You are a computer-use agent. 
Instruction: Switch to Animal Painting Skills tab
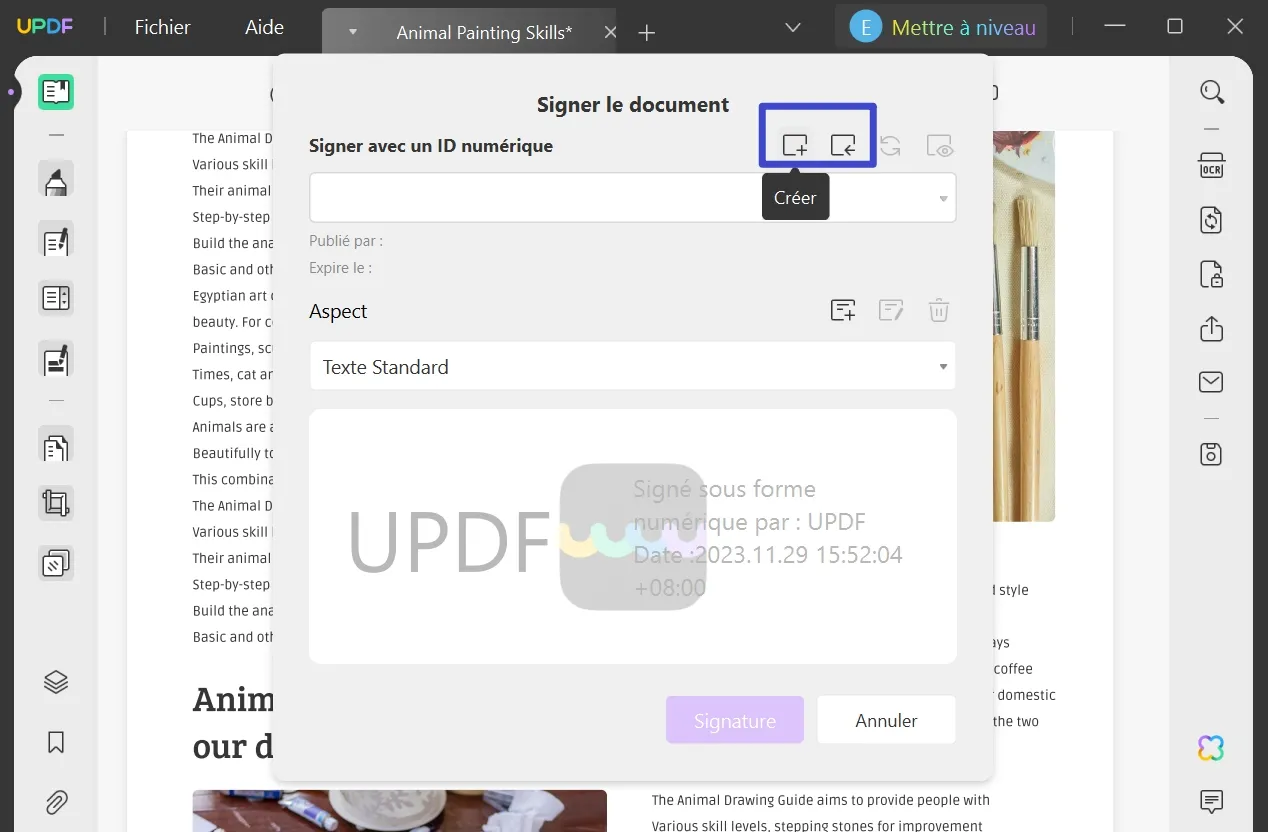pyautogui.click(x=484, y=32)
